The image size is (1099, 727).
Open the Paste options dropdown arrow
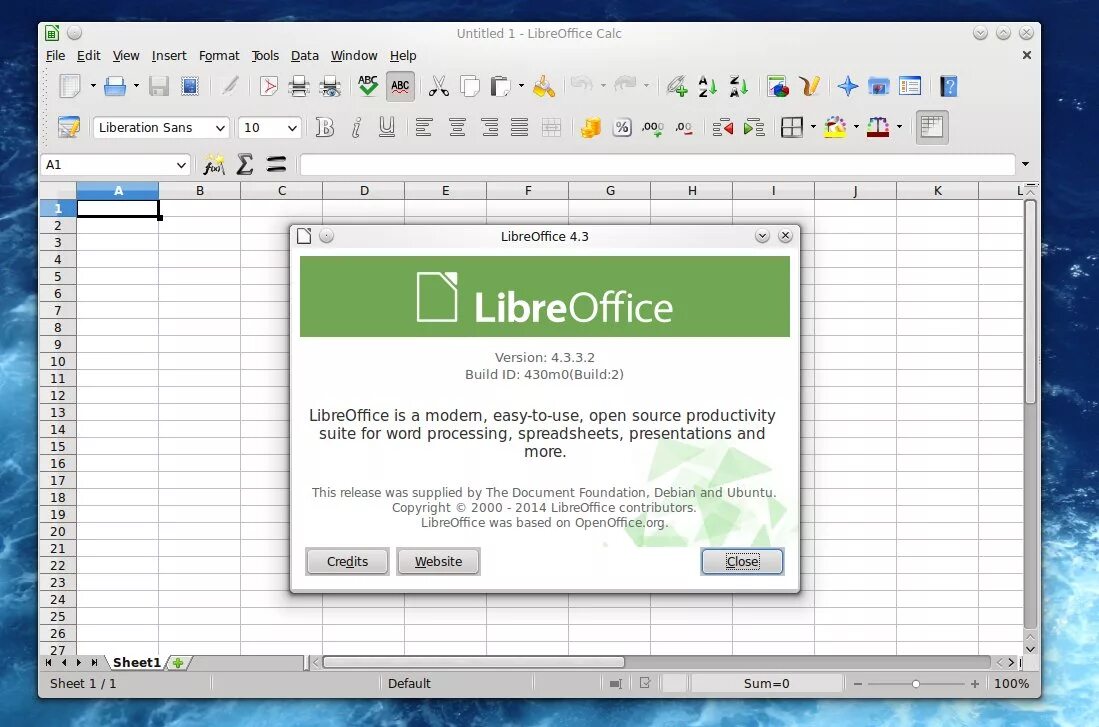click(x=521, y=86)
